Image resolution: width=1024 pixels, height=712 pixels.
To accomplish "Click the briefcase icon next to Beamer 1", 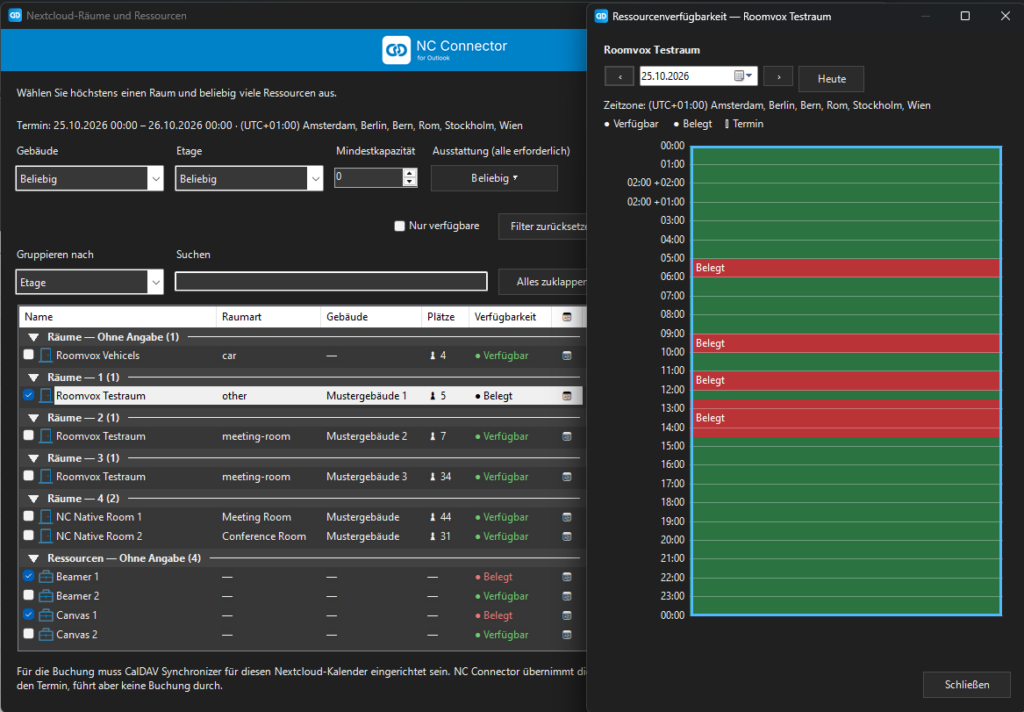I will pos(46,577).
